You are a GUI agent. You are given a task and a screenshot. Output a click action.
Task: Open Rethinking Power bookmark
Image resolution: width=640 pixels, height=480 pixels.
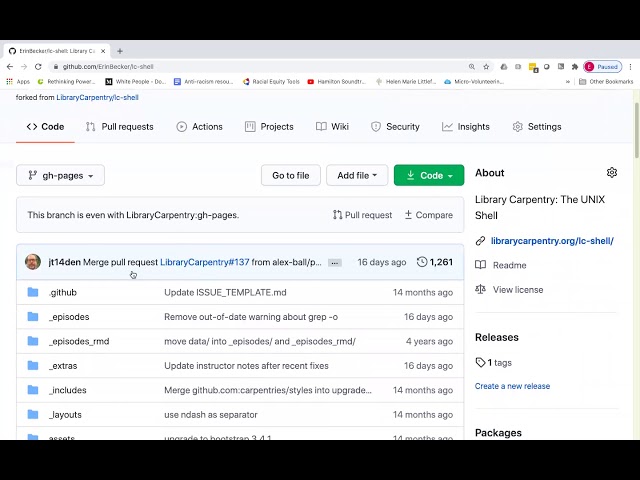coord(66,82)
